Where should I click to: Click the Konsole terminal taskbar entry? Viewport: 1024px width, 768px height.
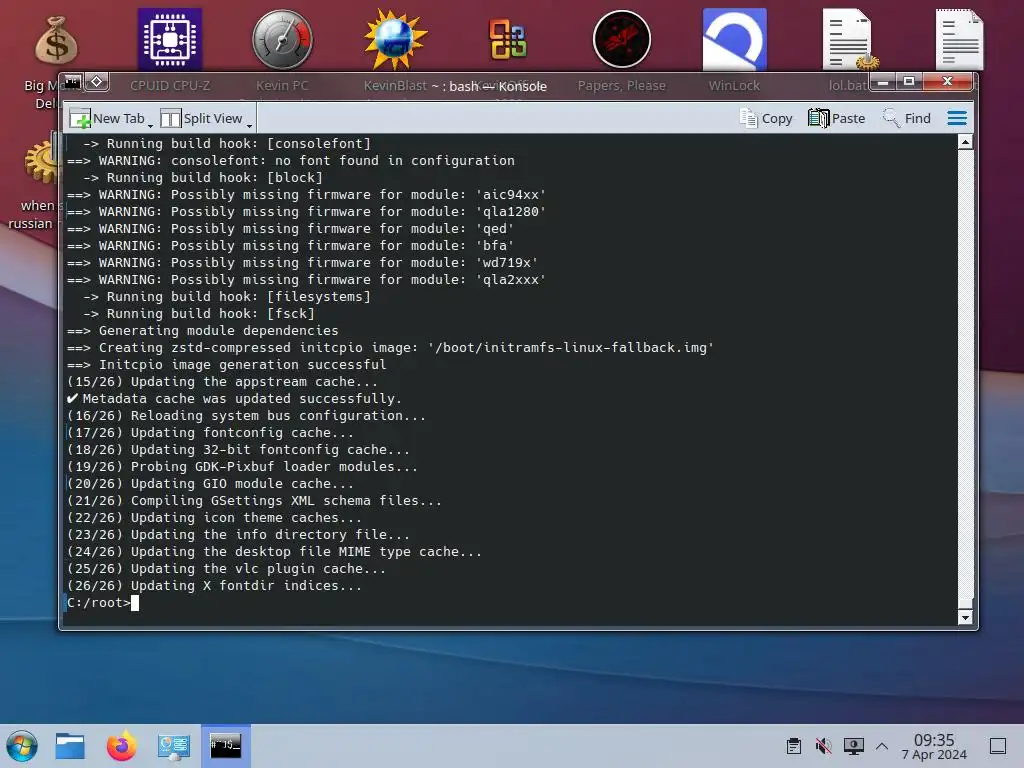pos(225,746)
